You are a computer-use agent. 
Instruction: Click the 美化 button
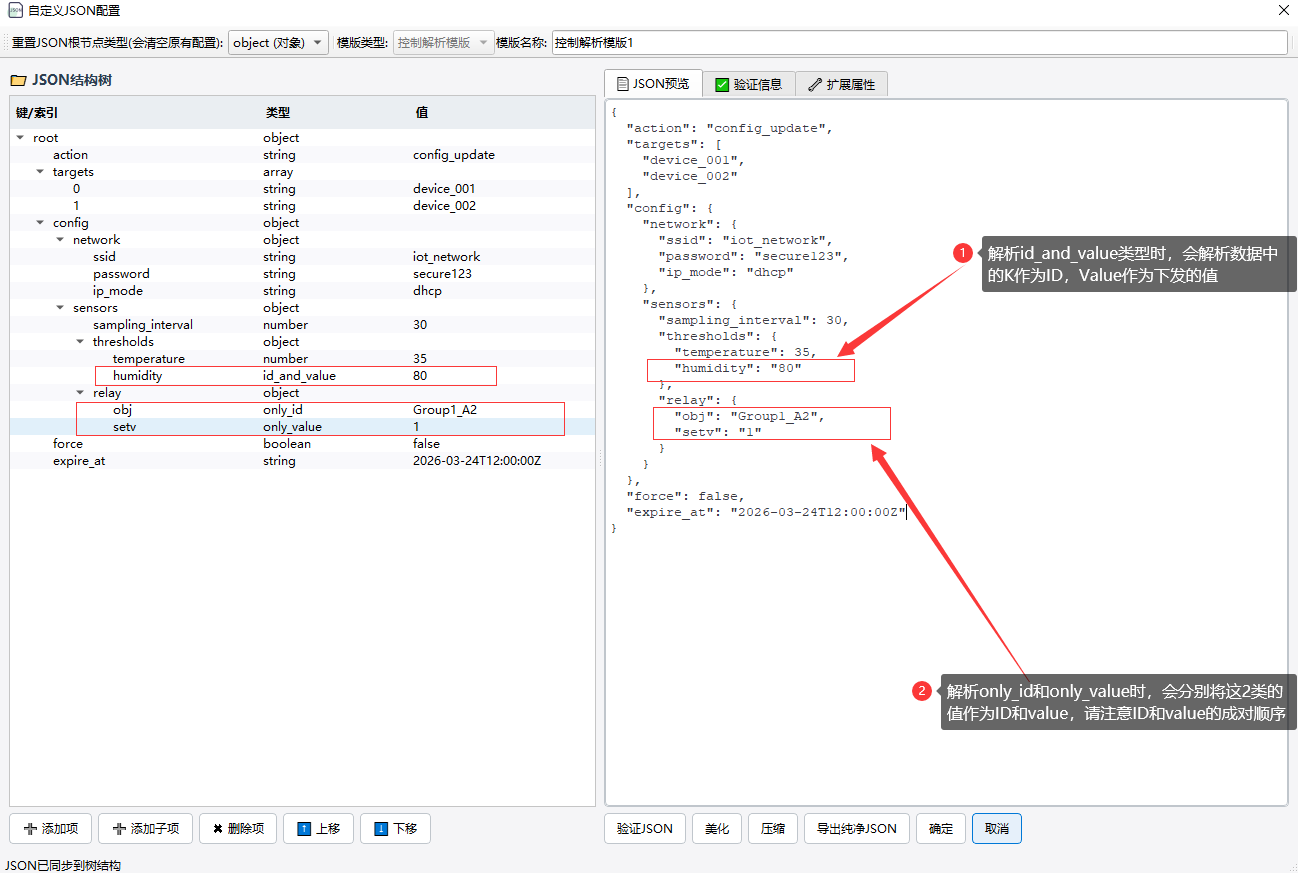tap(717, 829)
